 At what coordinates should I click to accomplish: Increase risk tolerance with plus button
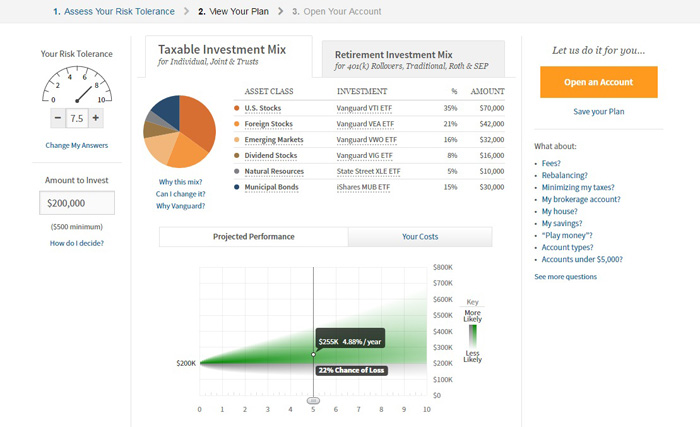[x=96, y=118]
